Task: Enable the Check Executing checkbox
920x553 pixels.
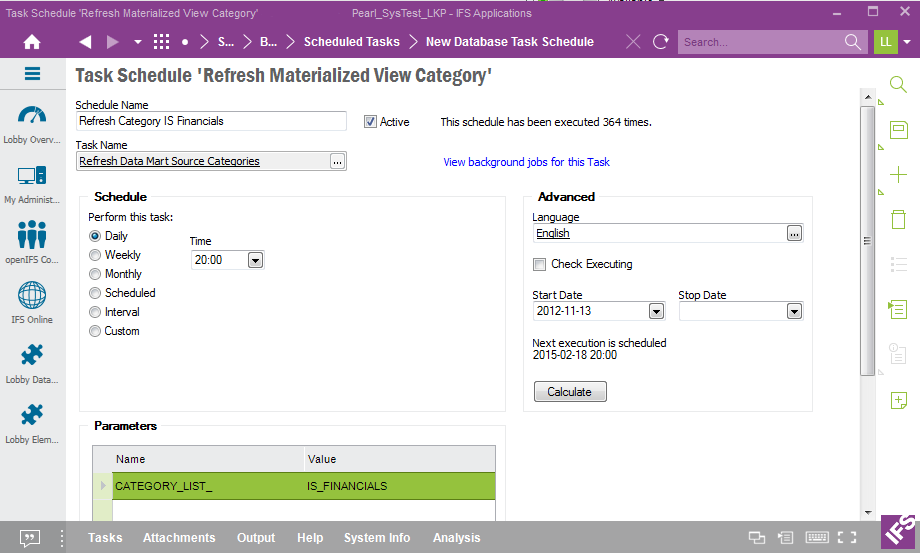Action: point(540,265)
